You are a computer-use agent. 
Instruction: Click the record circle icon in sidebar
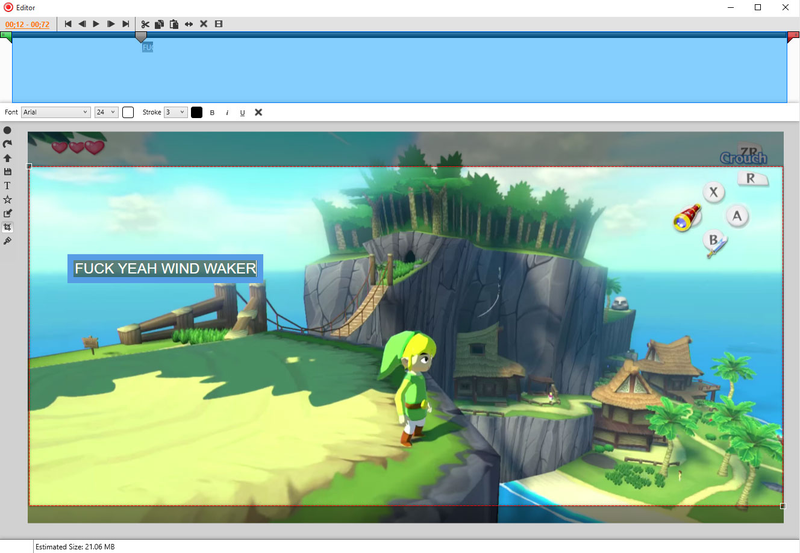(7, 131)
